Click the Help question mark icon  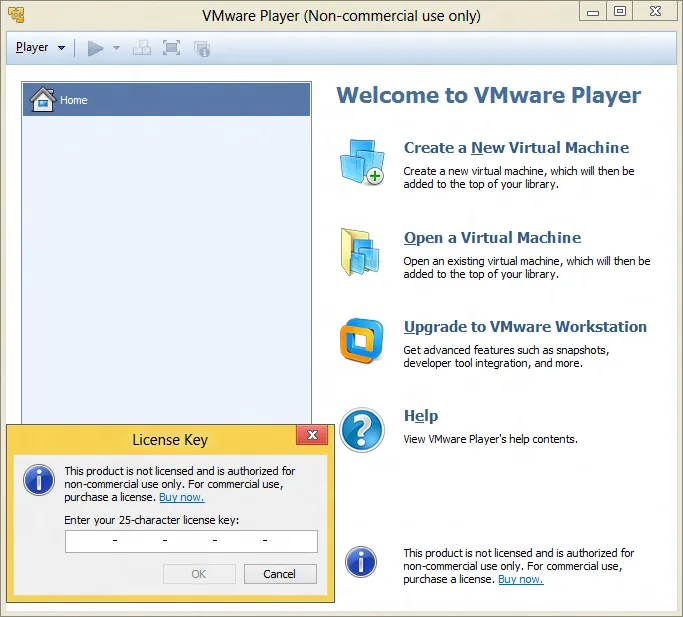point(362,430)
